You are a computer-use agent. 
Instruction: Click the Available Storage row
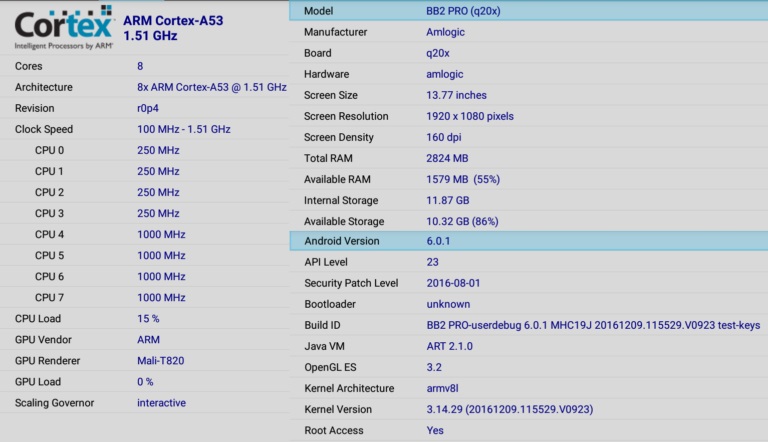click(x=528, y=221)
